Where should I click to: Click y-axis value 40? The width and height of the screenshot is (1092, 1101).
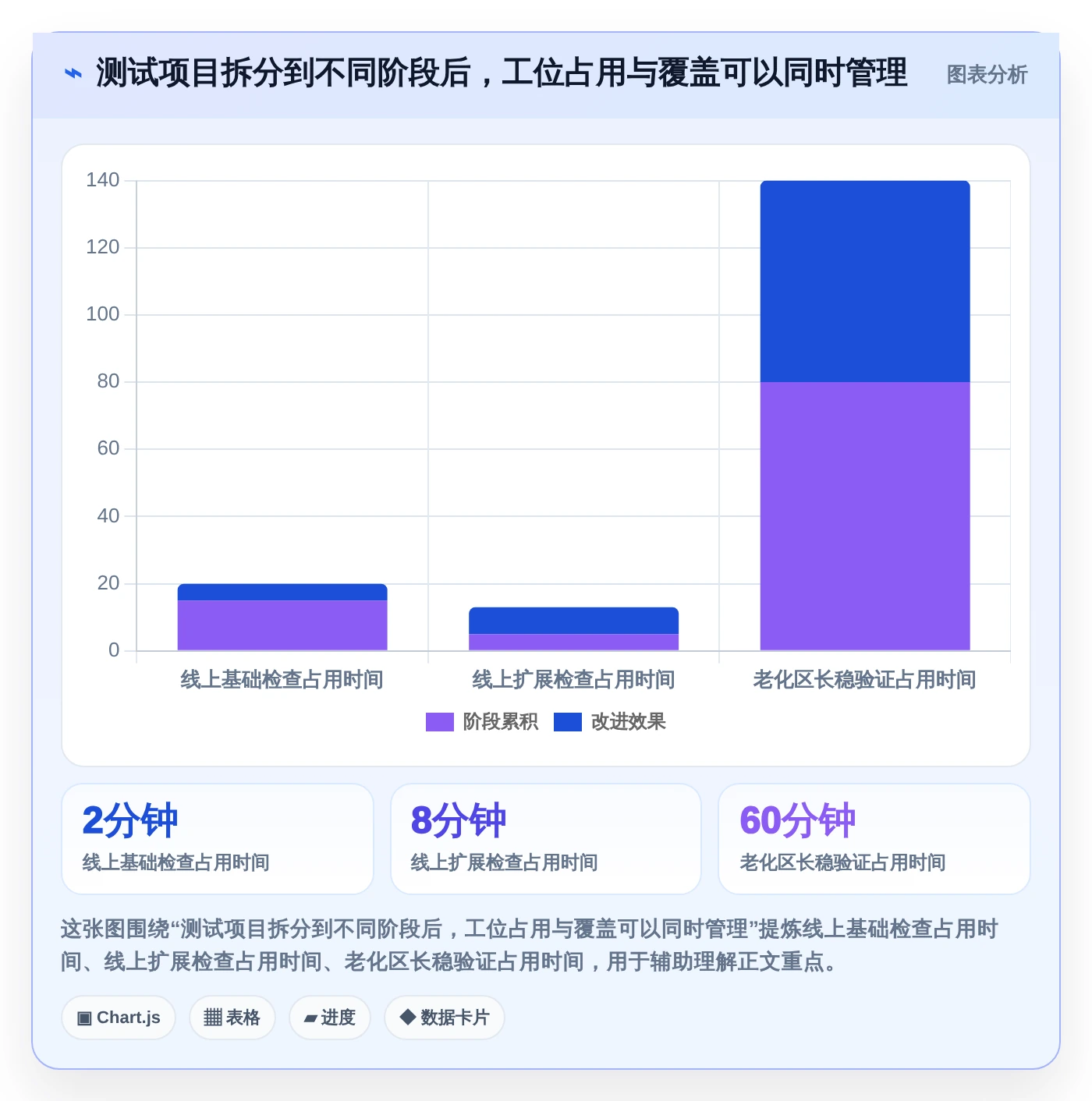pyautogui.click(x=108, y=516)
